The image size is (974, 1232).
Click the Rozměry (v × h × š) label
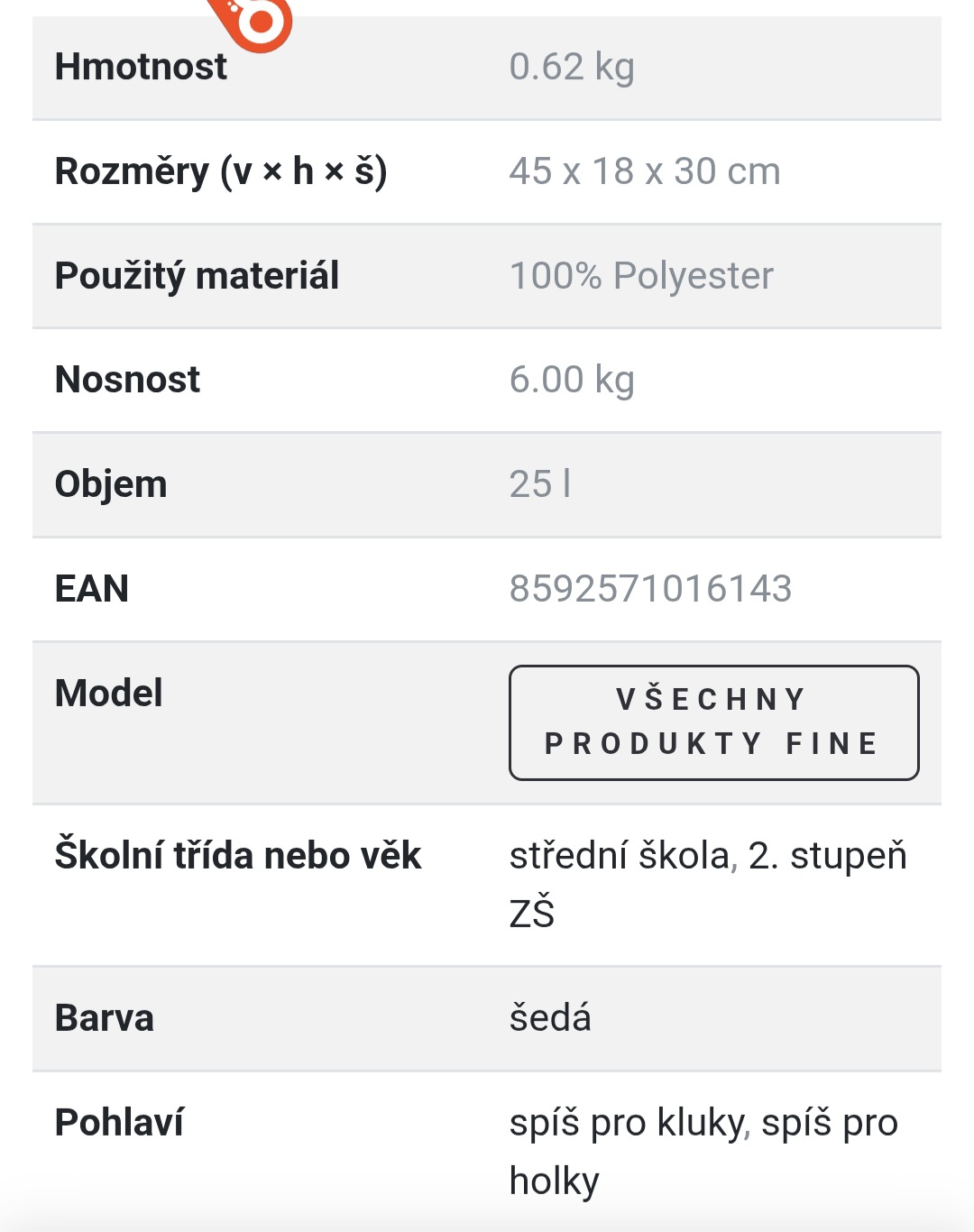[221, 171]
